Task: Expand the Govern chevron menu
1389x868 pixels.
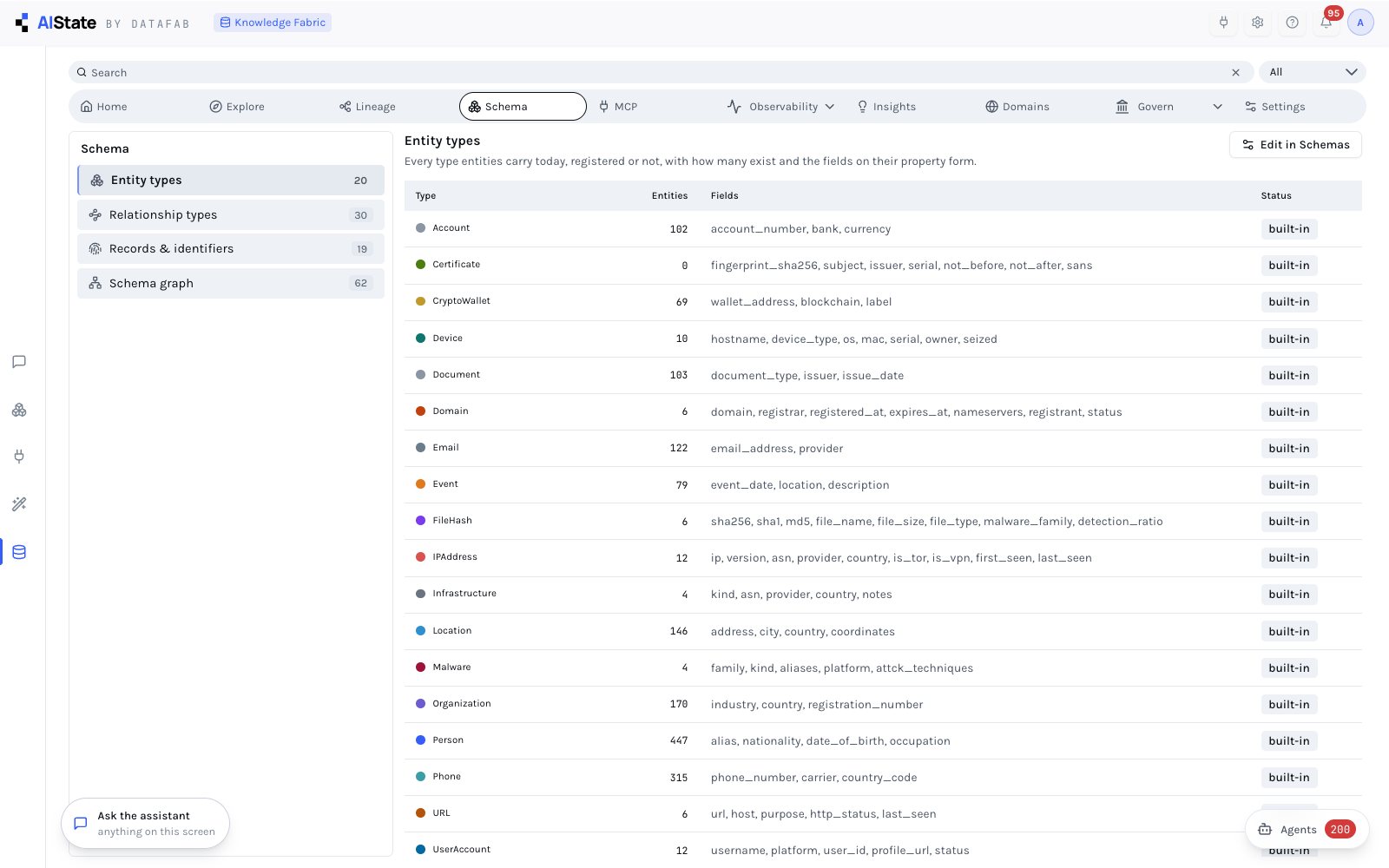Action: [1217, 107]
